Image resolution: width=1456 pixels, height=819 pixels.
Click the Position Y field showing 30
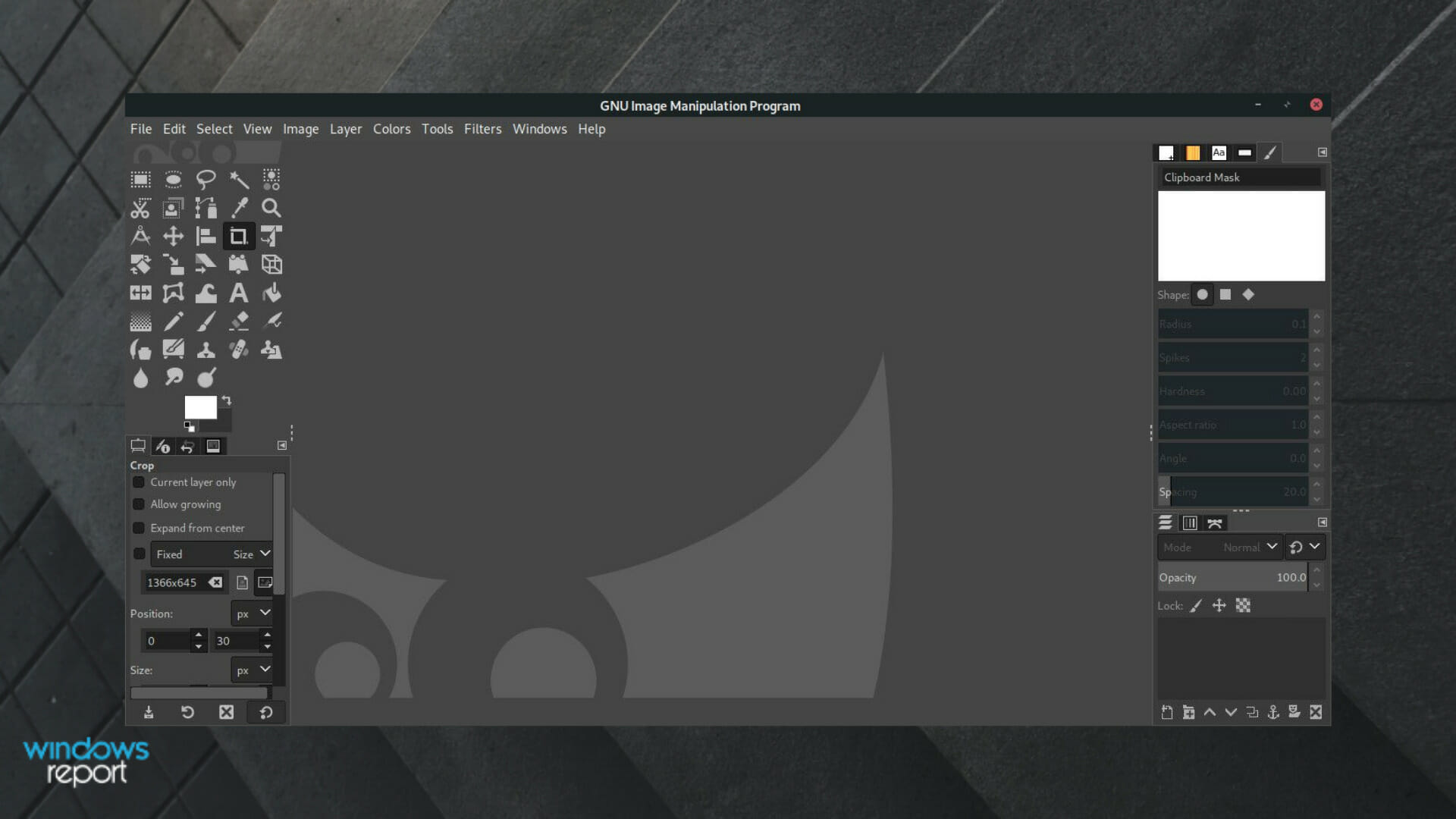236,641
